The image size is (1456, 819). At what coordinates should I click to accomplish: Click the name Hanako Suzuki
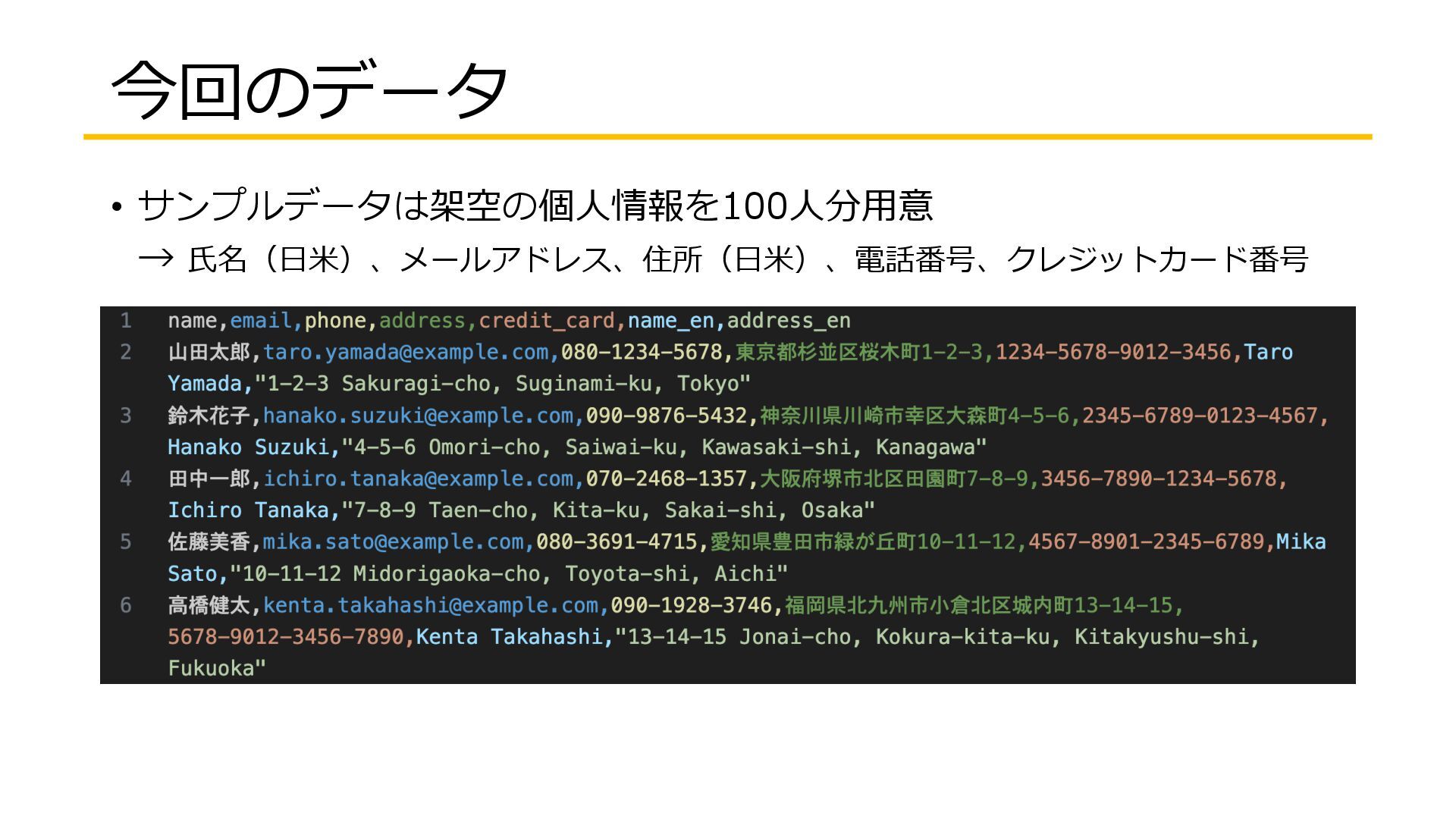point(248,447)
